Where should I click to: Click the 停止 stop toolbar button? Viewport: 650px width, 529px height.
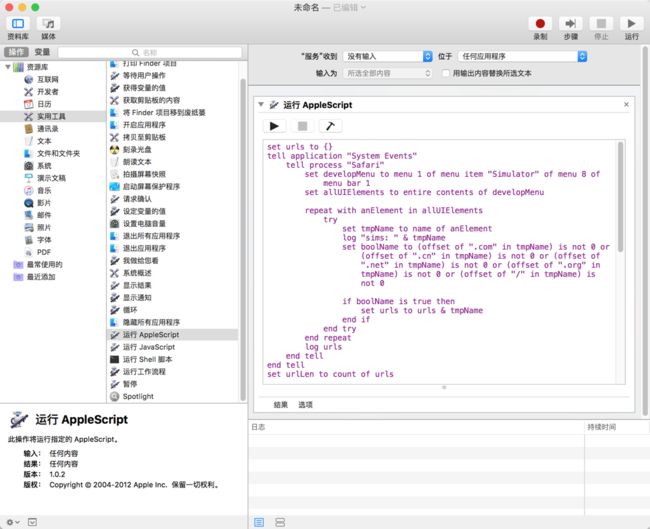[x=601, y=24]
